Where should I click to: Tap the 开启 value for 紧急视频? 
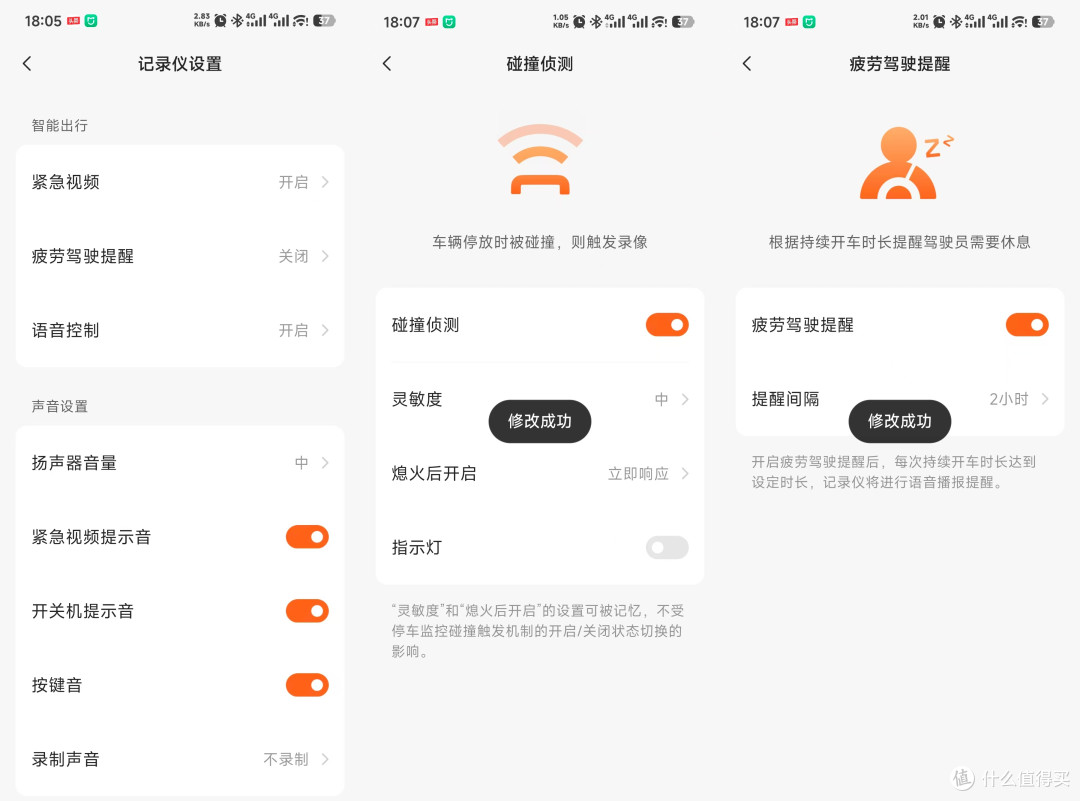click(x=293, y=182)
